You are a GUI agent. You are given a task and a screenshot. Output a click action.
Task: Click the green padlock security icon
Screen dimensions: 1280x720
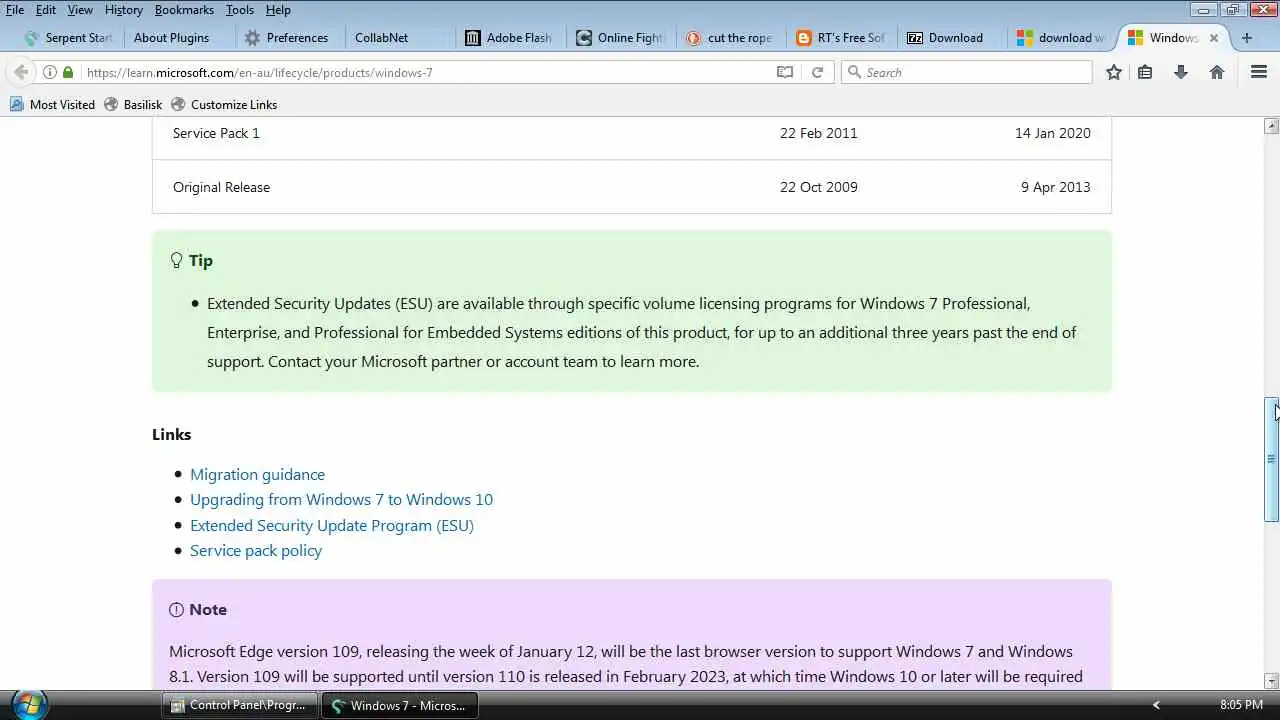[68, 72]
